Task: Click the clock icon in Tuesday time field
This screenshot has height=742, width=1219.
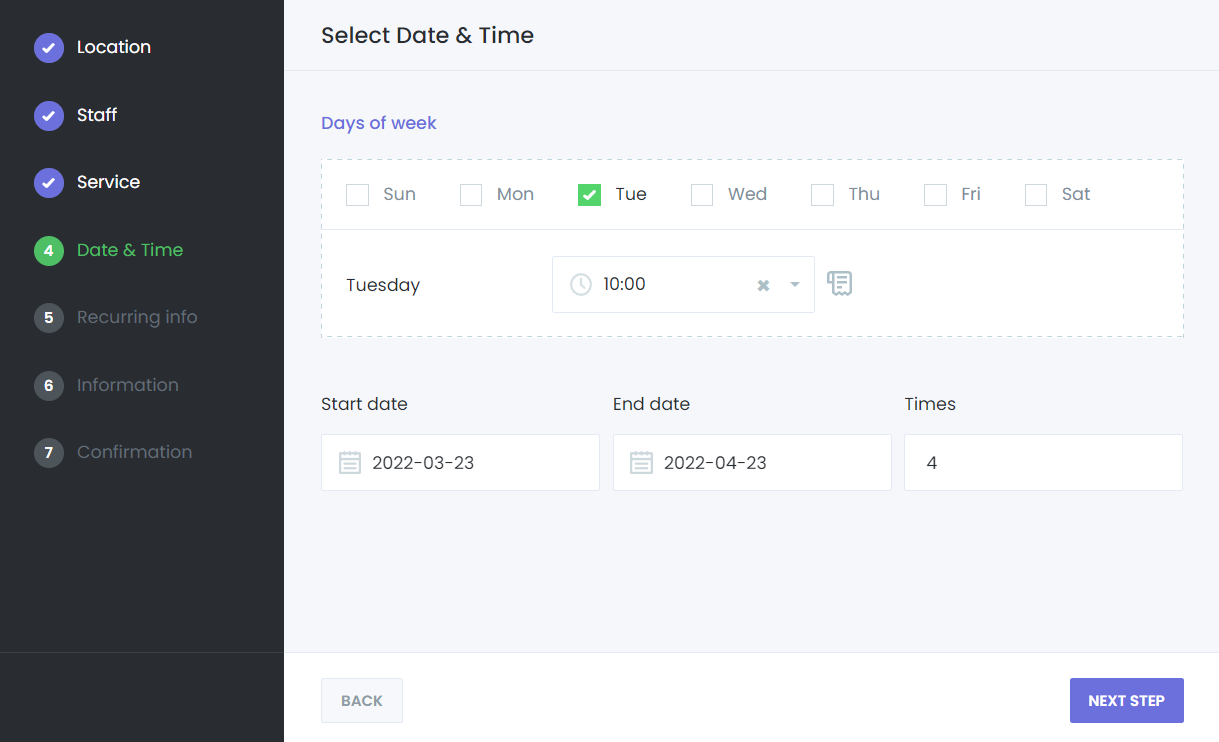Action: pos(581,285)
